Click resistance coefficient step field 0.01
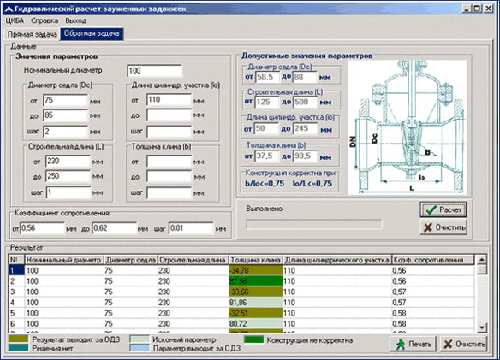 pos(191,228)
